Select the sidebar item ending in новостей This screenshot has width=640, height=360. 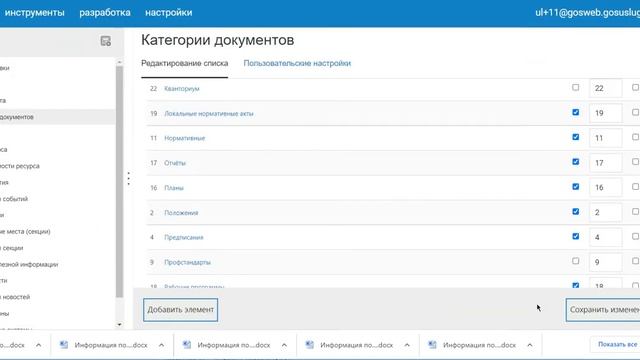tap(15, 297)
